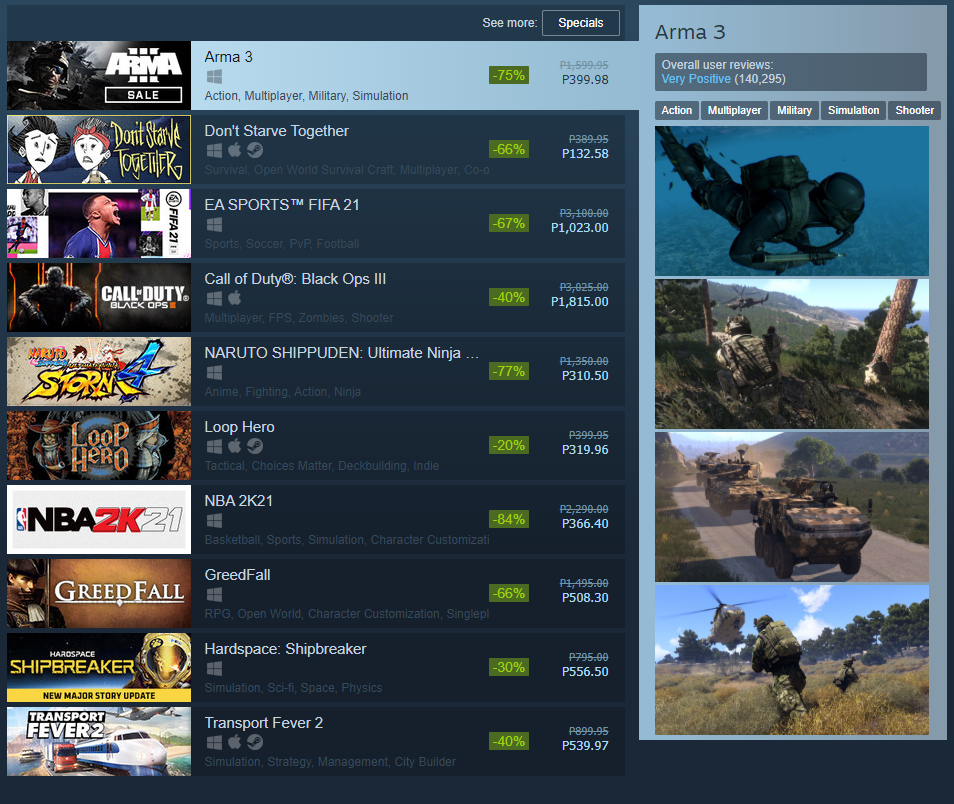Open EA SPORTS FIFA 21 title
The width and height of the screenshot is (954, 804).
click(x=282, y=205)
